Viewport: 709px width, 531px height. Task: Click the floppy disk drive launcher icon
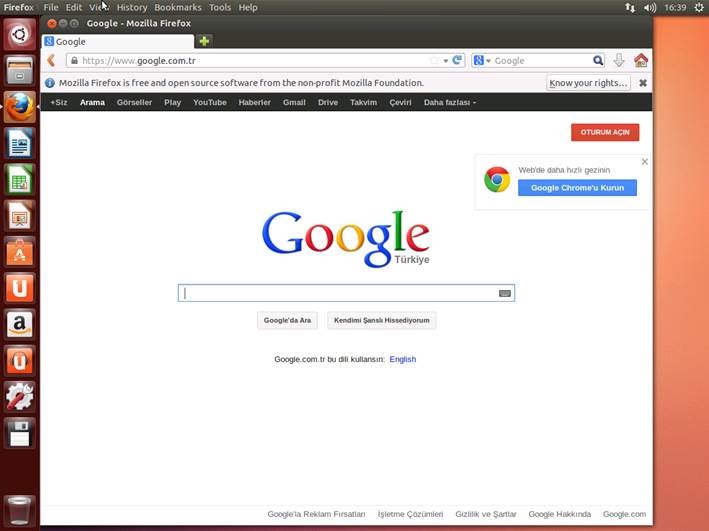19,433
